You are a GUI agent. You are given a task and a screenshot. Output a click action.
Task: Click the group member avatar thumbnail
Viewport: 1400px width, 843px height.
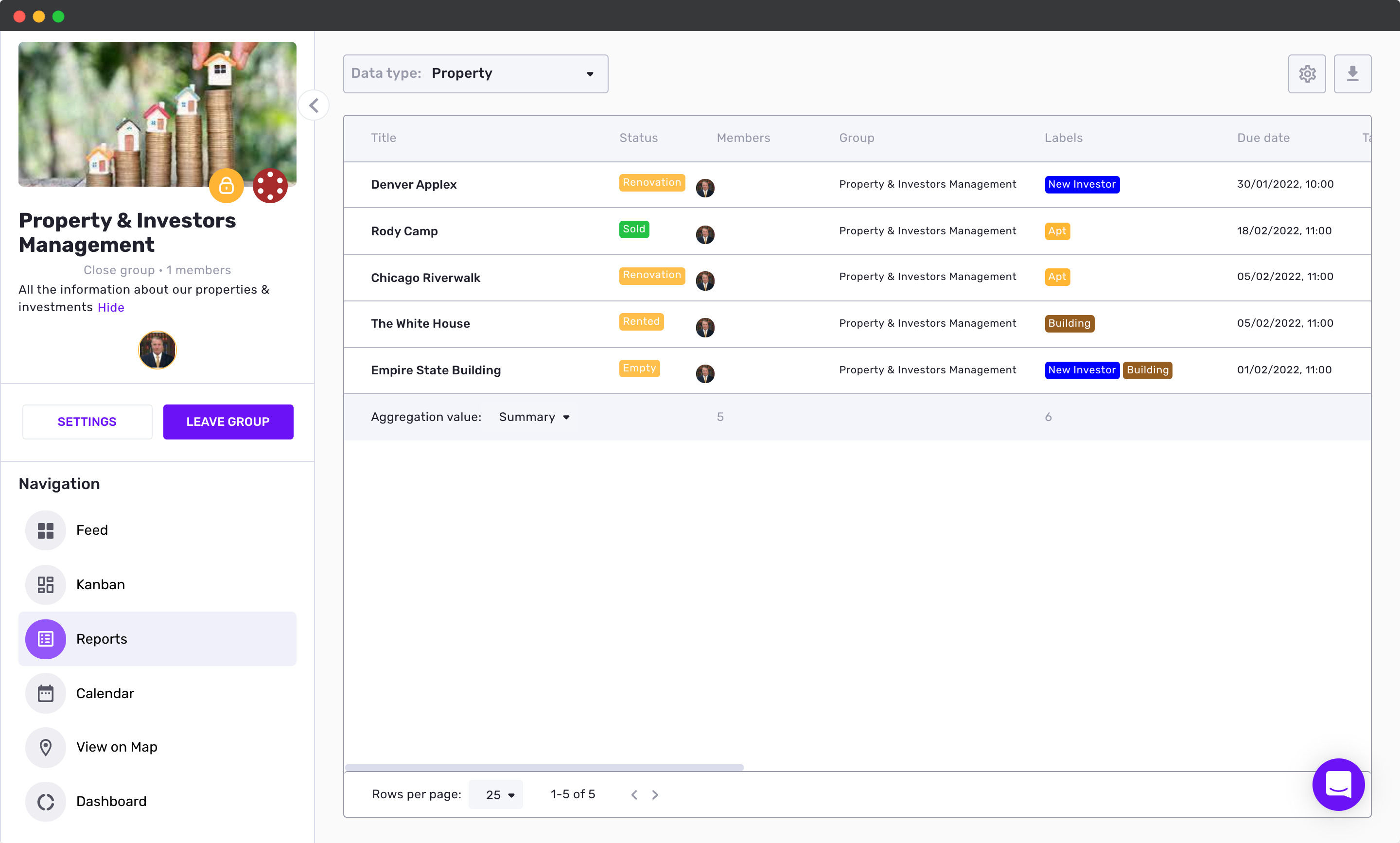click(x=157, y=350)
